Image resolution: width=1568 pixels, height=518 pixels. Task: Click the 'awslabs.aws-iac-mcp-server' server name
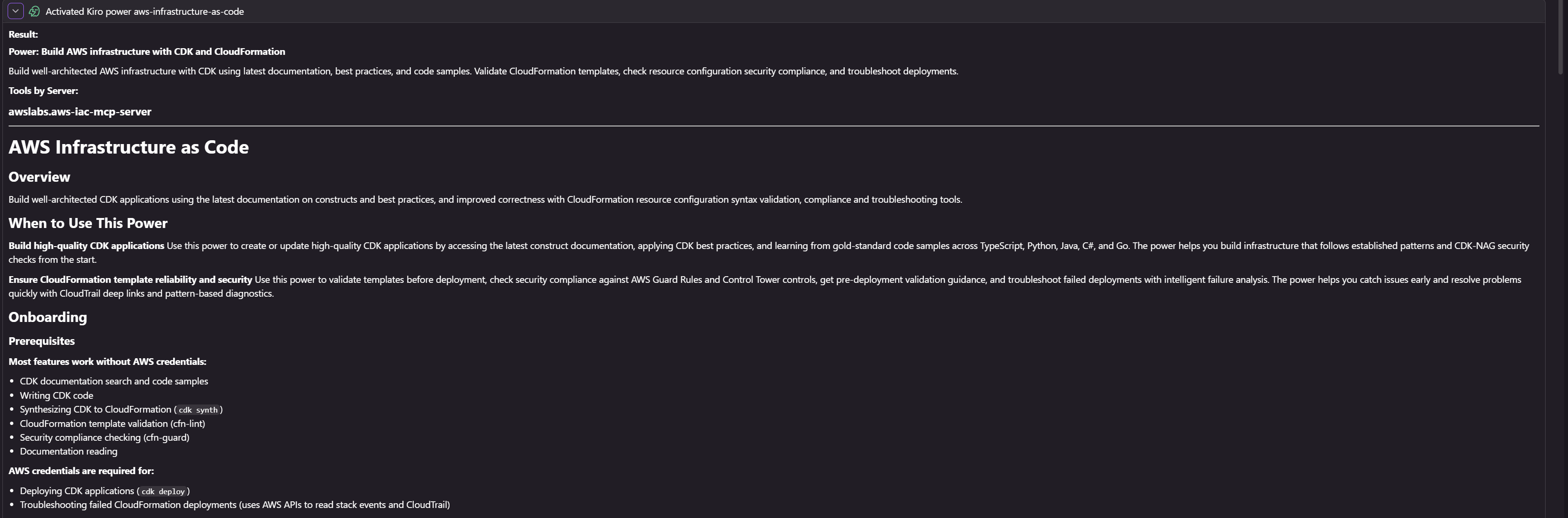pos(80,112)
